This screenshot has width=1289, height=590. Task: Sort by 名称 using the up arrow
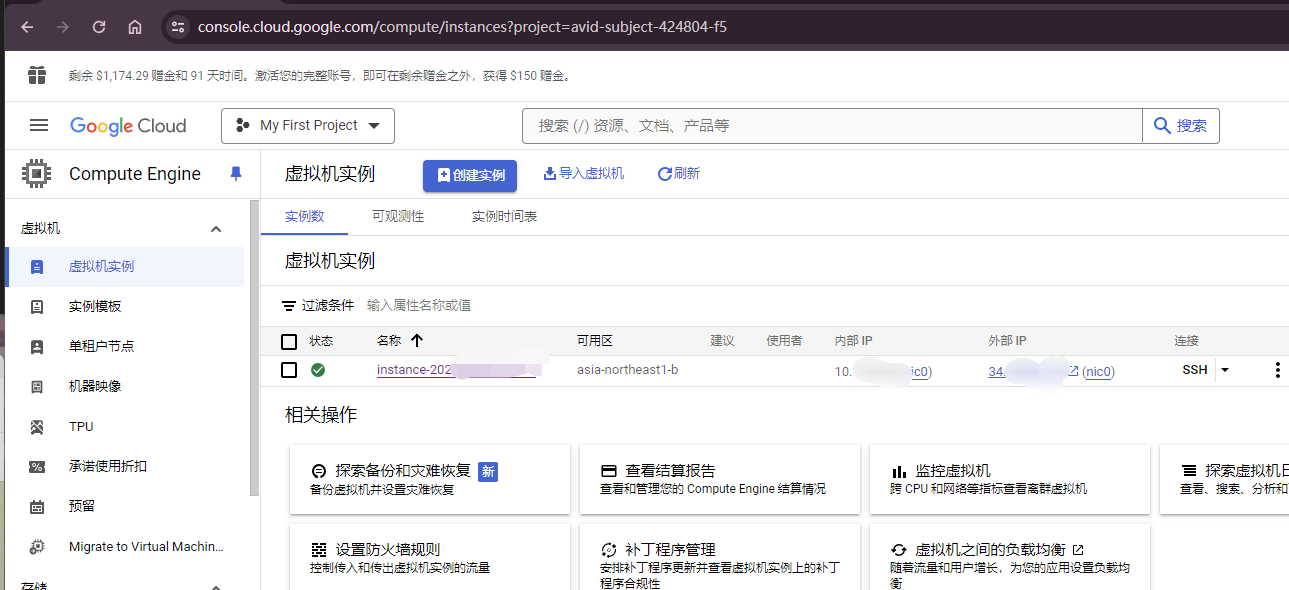417,341
